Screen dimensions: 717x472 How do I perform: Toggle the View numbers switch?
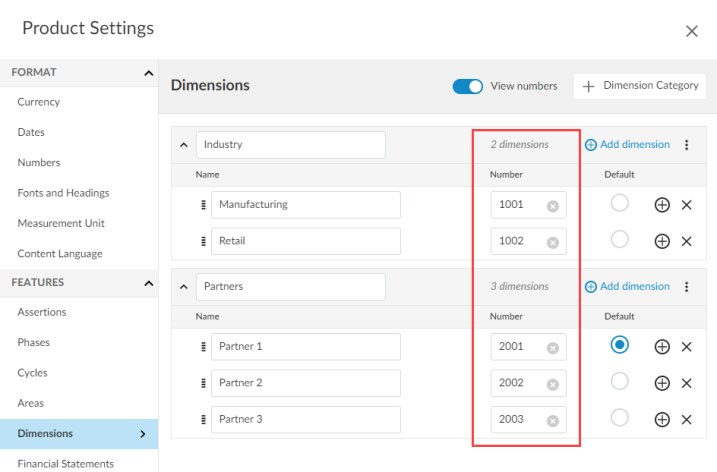point(468,87)
